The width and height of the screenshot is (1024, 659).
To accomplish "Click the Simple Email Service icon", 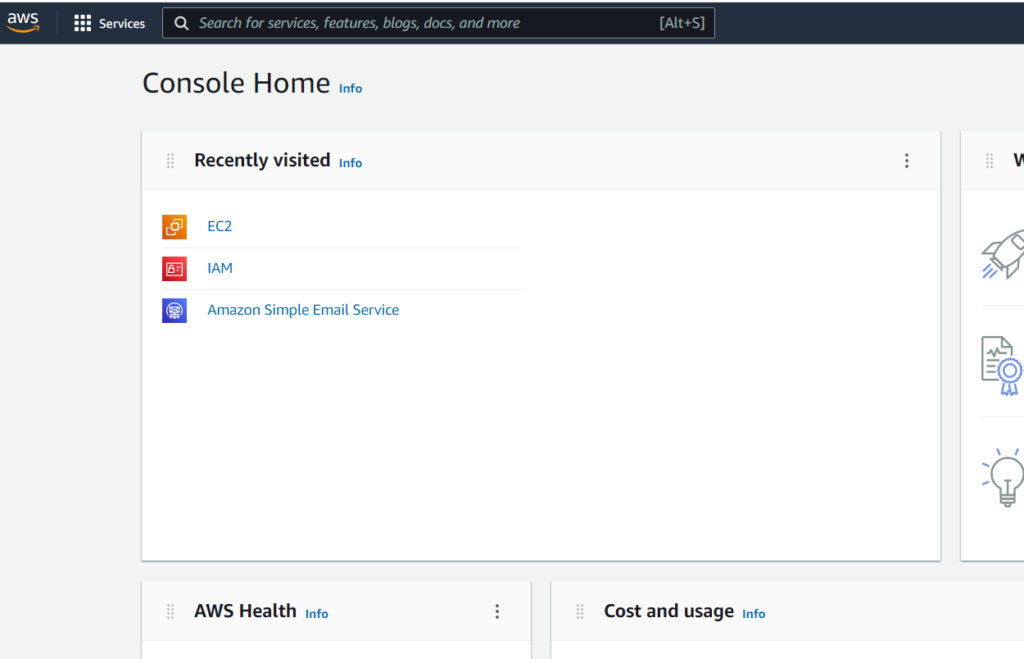I will coord(174,310).
